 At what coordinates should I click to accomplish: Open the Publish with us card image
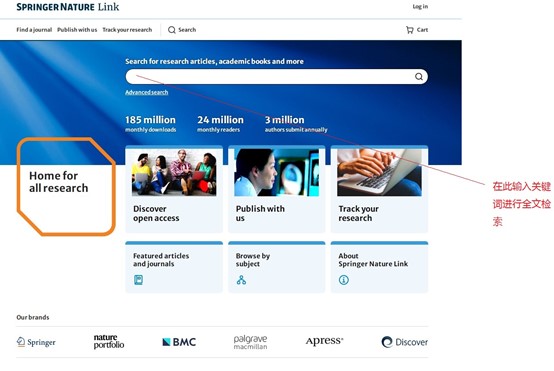click(x=277, y=172)
